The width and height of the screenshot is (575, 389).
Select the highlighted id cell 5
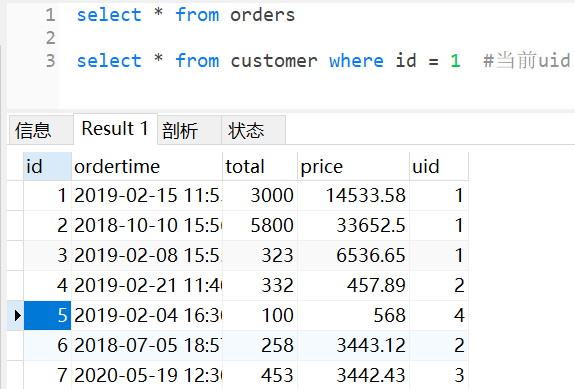(x=47, y=315)
